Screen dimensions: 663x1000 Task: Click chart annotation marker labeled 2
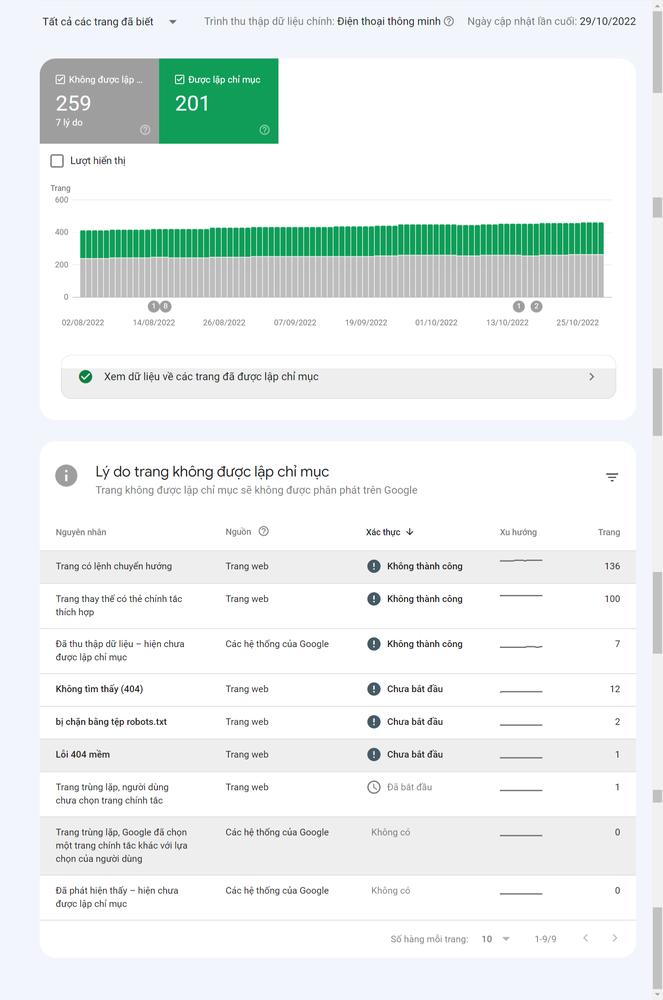tap(536, 306)
